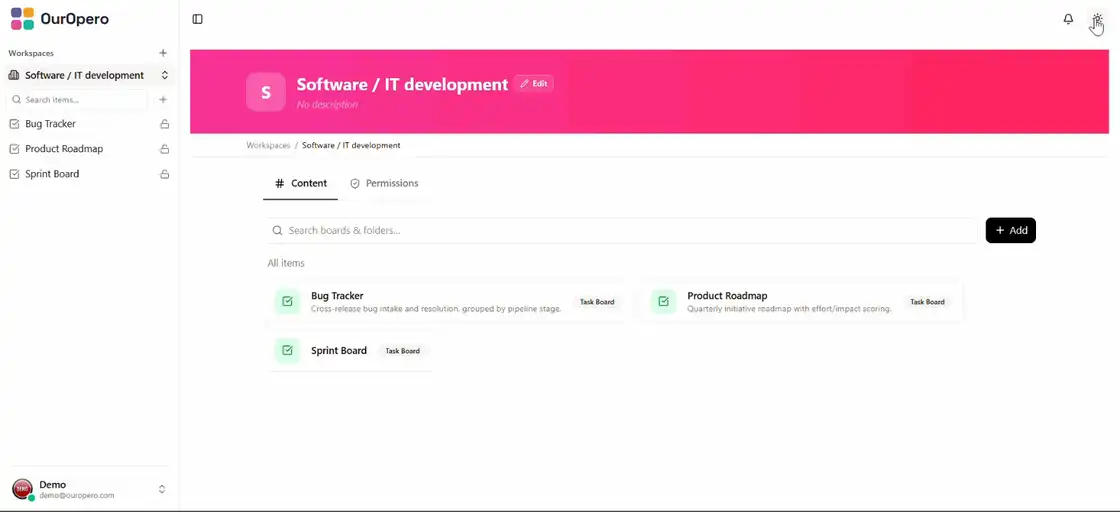The width and height of the screenshot is (1120, 512).
Task: Click the building icon beside workspace name
Action: [x=14, y=75]
